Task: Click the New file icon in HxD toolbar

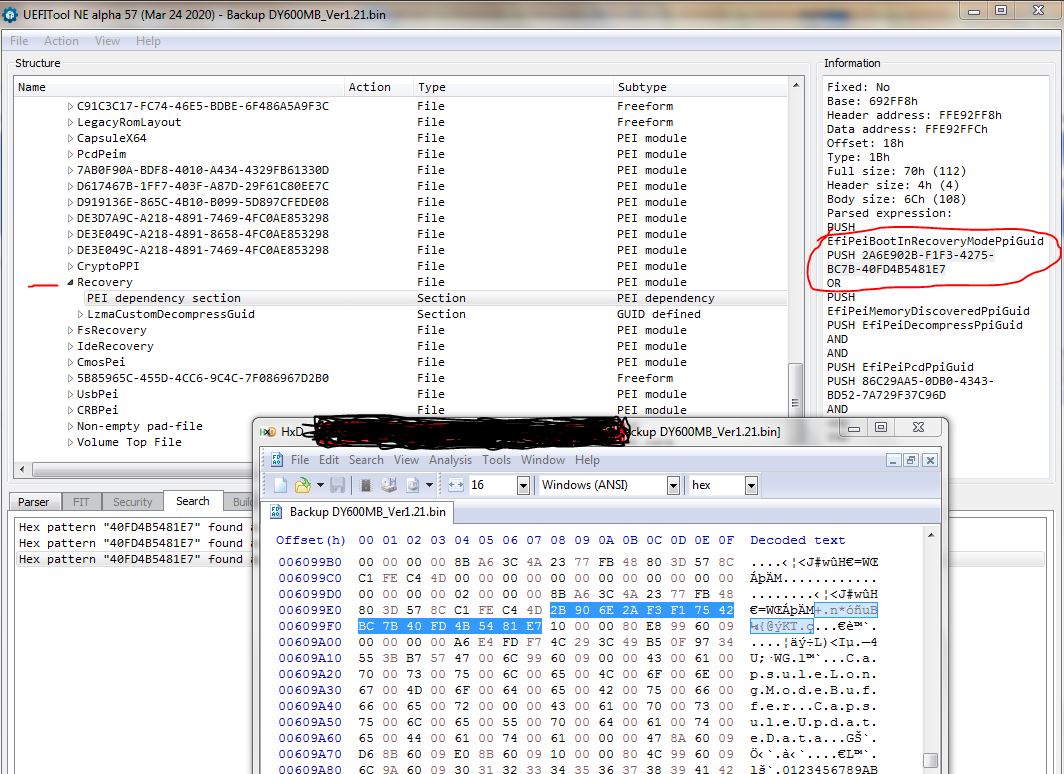Action: click(281, 485)
